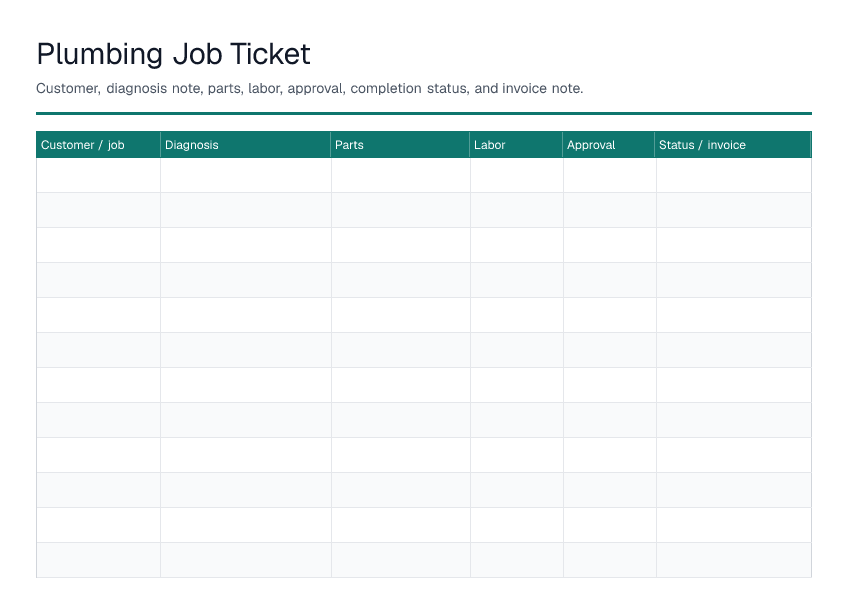This screenshot has width=848, height=600.
Task: Click the 'Labor' column header
Action: pos(516,144)
